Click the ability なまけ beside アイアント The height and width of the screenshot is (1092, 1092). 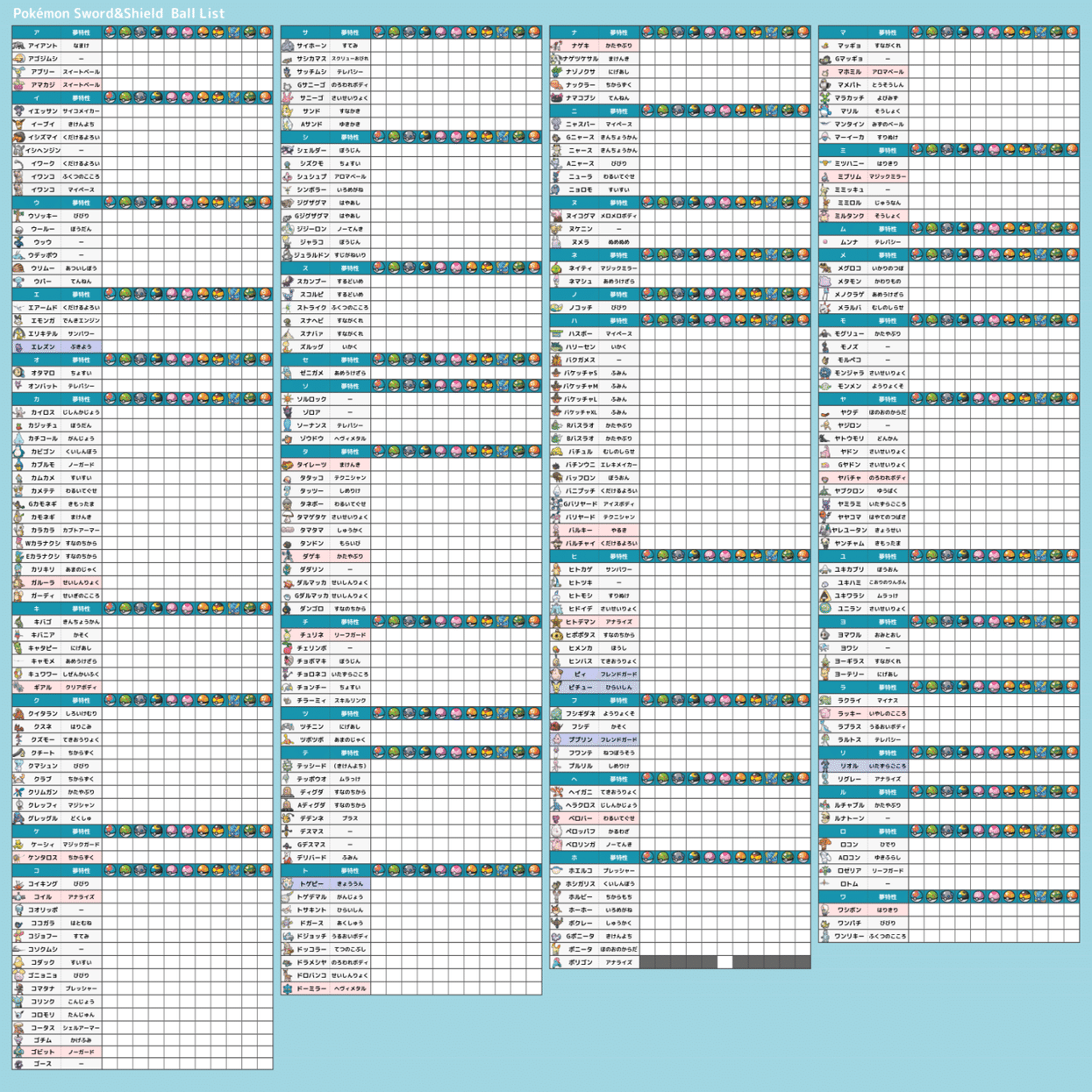pyautogui.click(x=81, y=46)
